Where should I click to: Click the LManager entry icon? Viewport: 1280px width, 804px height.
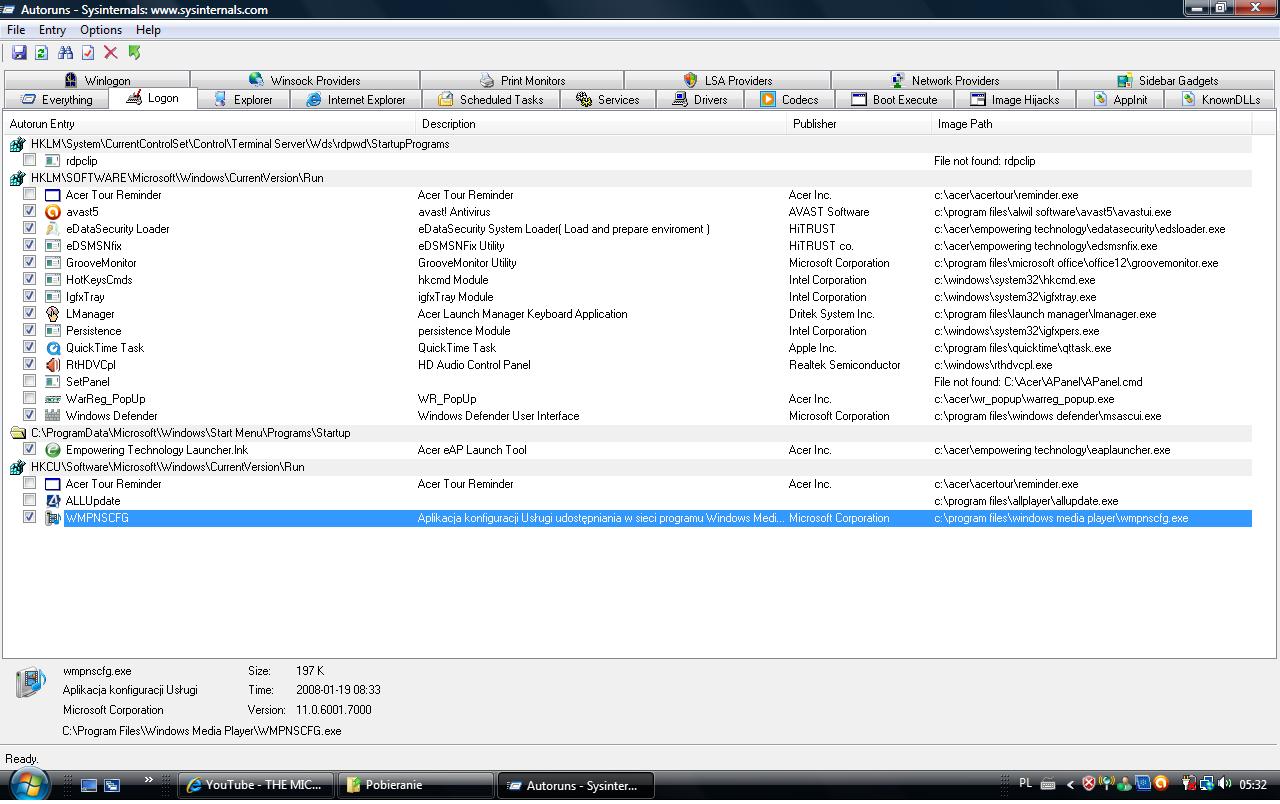coord(53,314)
